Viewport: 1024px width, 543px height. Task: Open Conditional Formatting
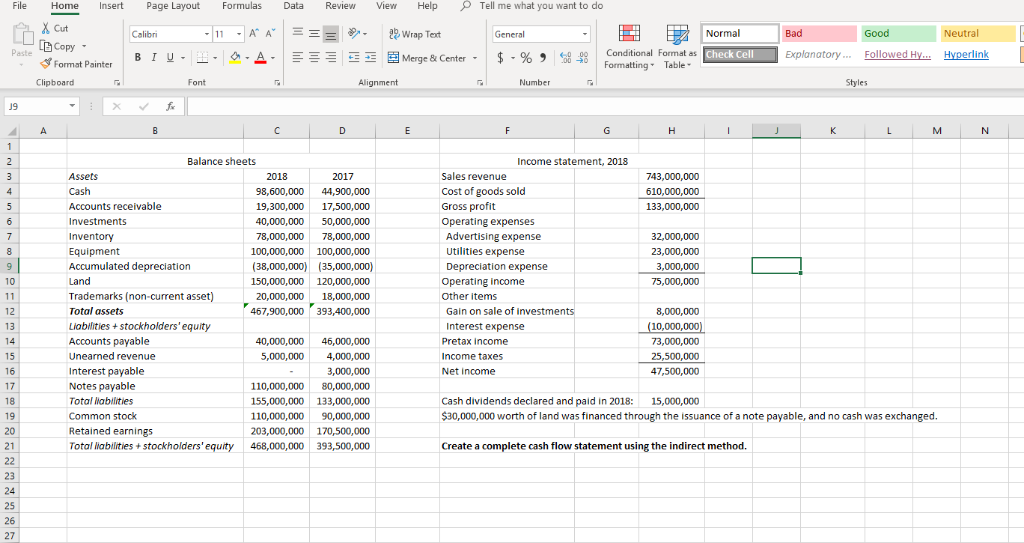click(x=629, y=46)
